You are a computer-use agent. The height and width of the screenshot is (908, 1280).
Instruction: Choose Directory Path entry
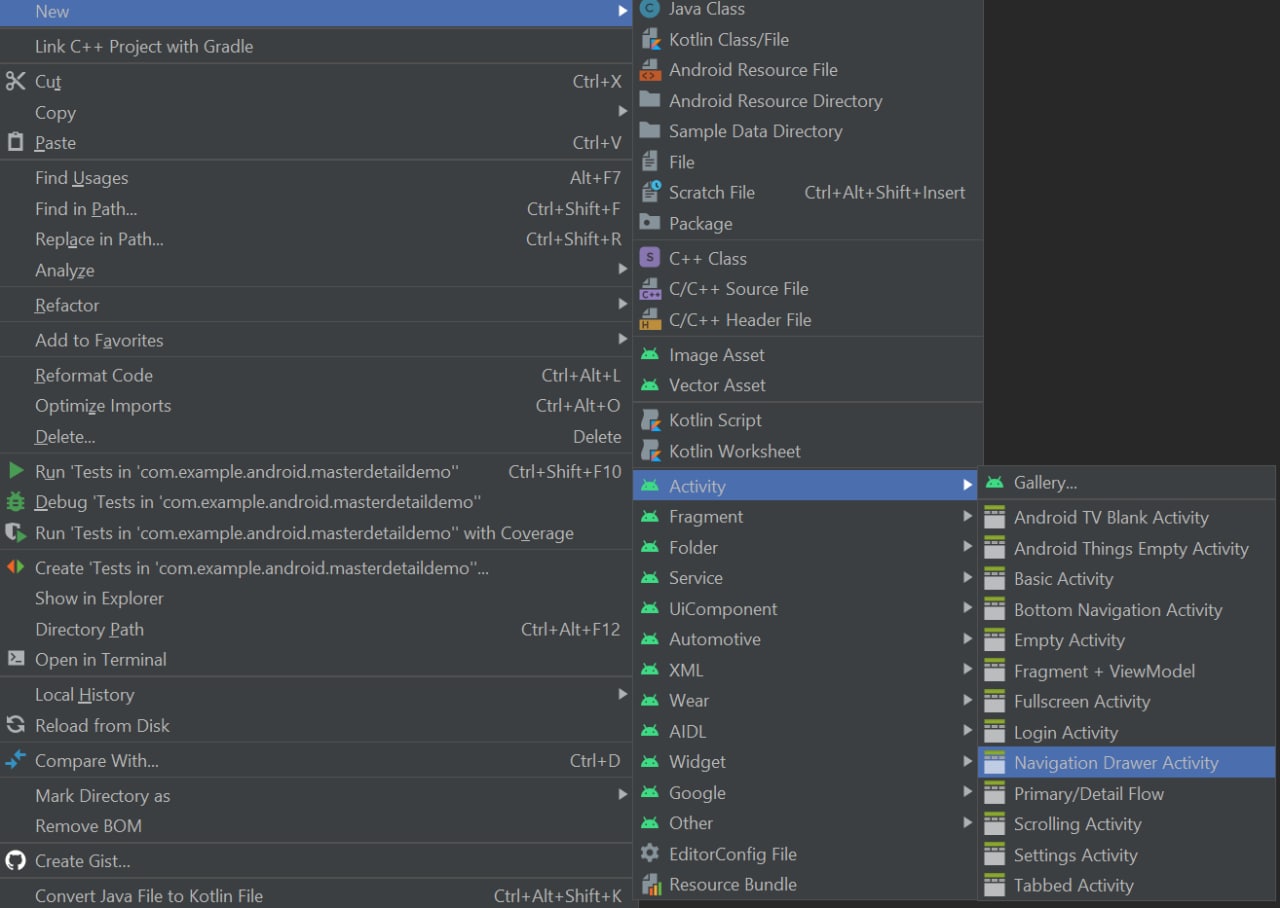pos(316,629)
